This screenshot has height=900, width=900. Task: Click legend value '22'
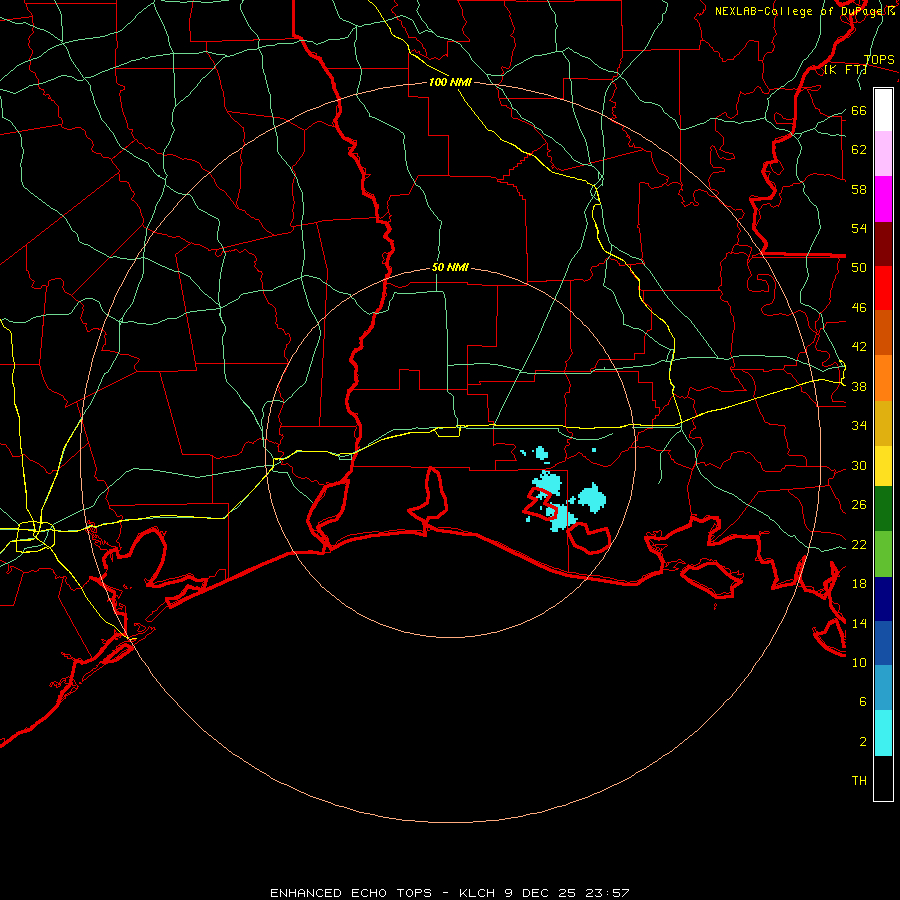click(x=859, y=545)
